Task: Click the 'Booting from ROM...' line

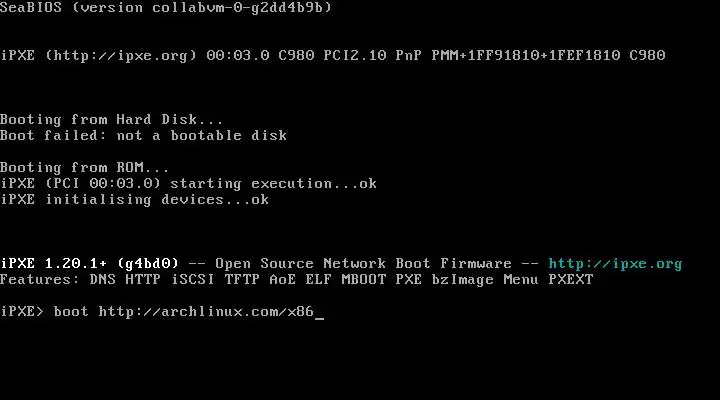Action: click(x=84, y=168)
